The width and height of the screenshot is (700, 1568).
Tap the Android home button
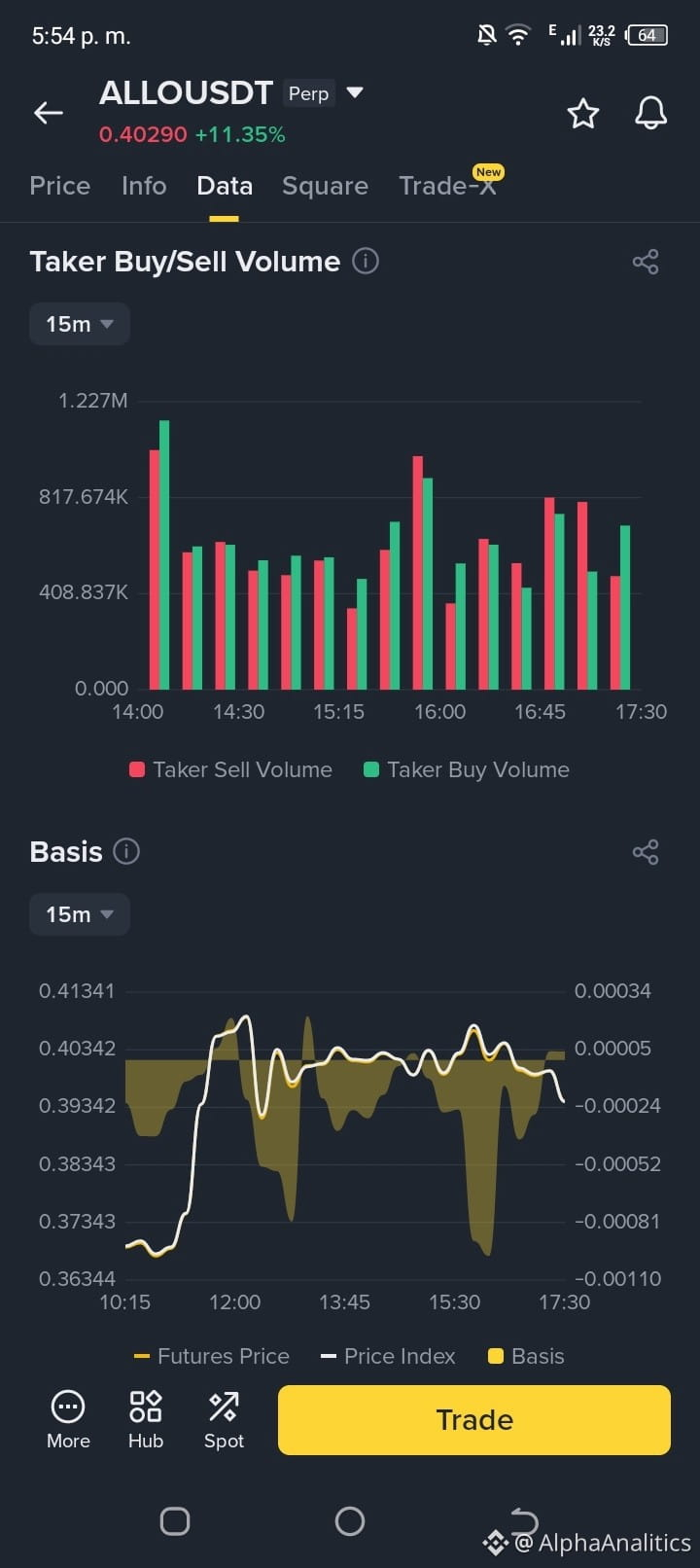(350, 1521)
